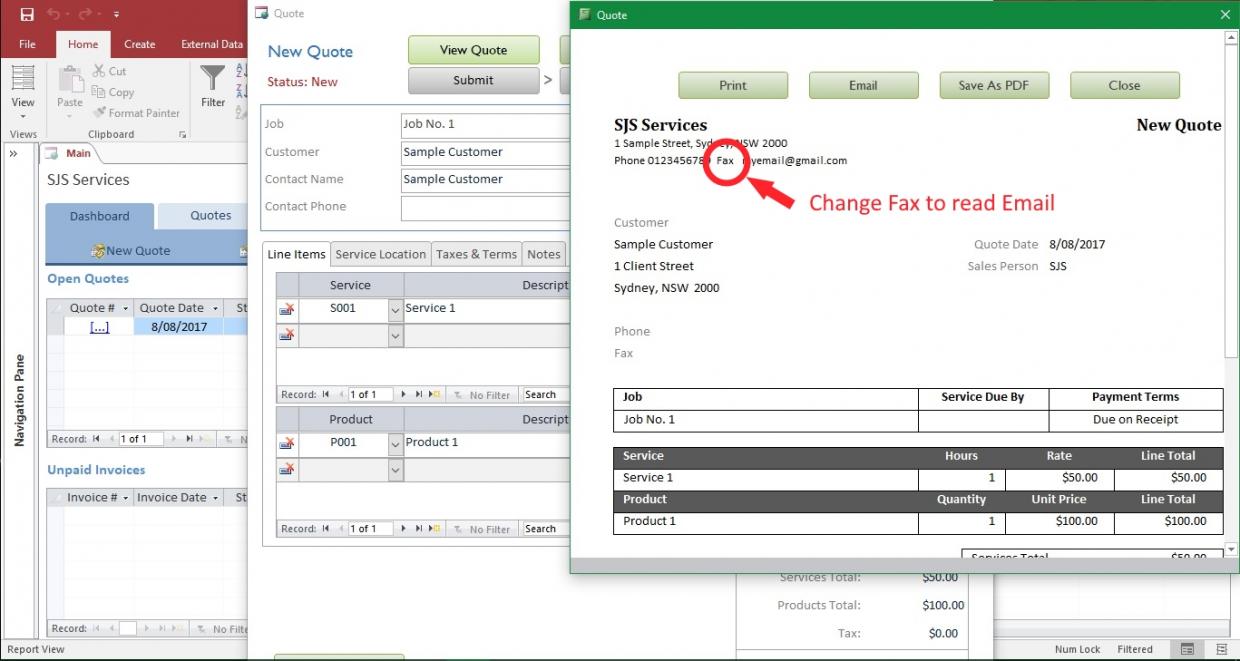Click the Save icon in quick access toolbar
Screen dimensions: 1240x661
(26, 14)
